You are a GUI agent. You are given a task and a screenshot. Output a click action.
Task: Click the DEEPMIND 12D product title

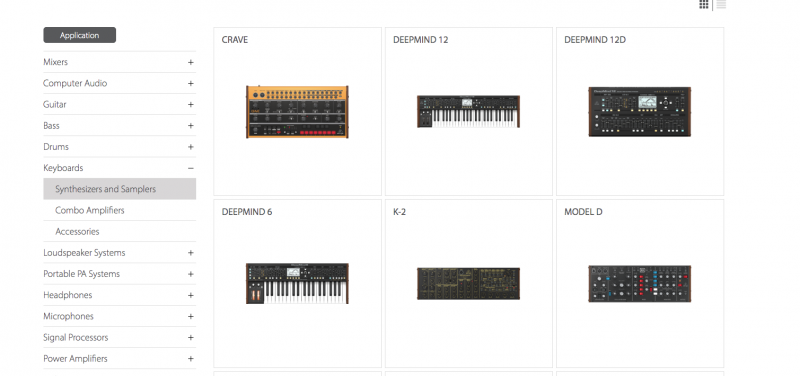point(595,40)
